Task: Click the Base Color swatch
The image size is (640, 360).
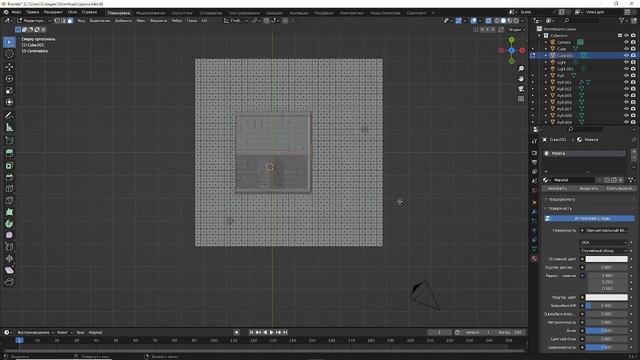Action: [x=607, y=259]
